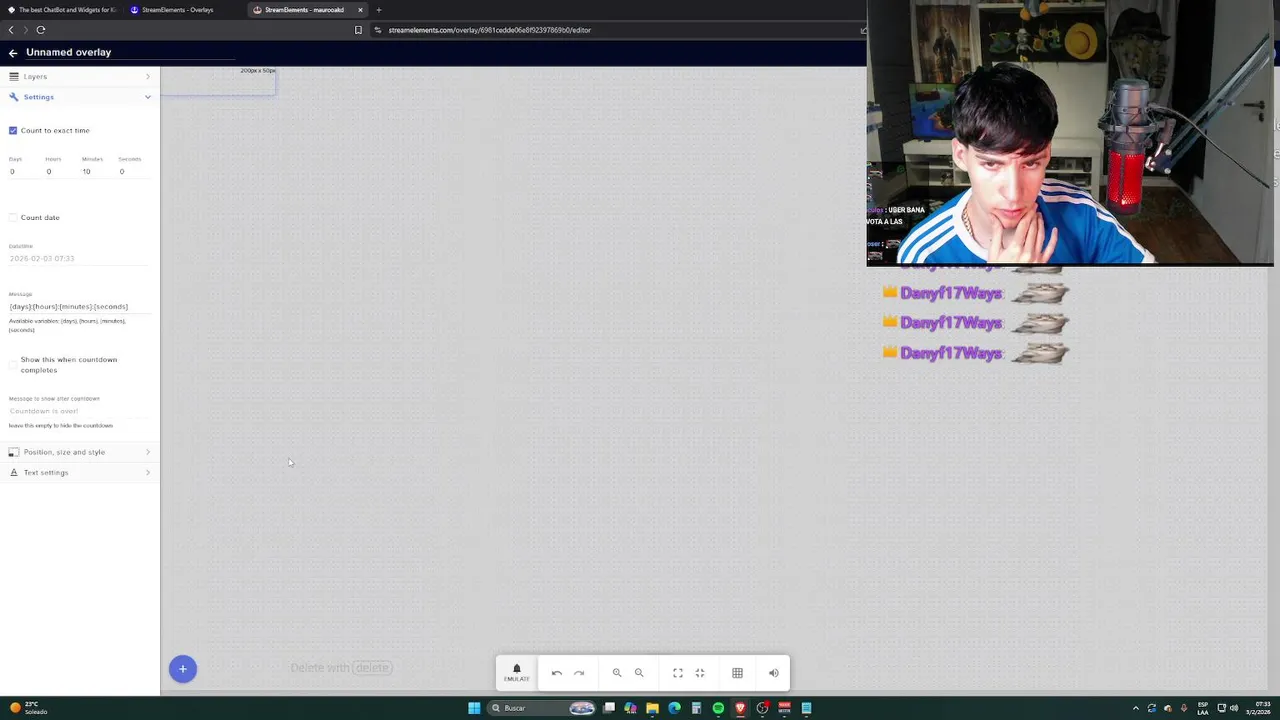The height and width of the screenshot is (720, 1280).
Task: Click the browser address bar URL
Action: coord(490,30)
